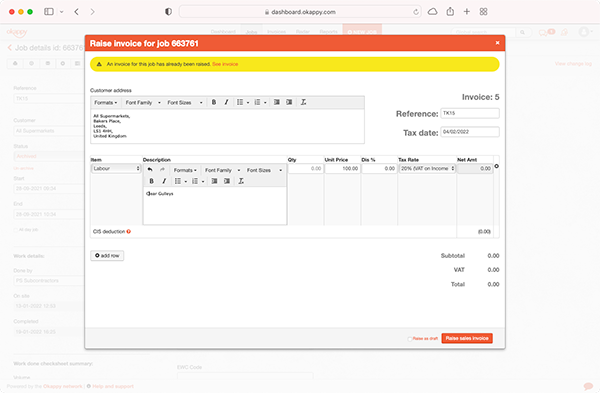Insert bullet list in description editor
600x393 pixels.
(x=178, y=181)
